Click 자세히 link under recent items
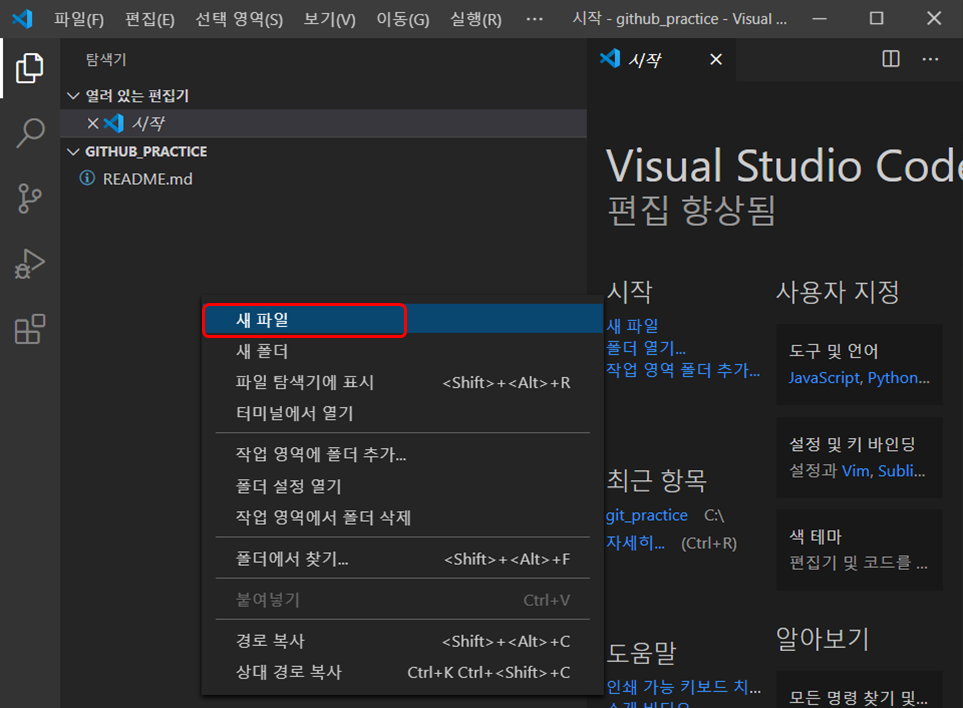The height and width of the screenshot is (708, 963). [x=635, y=543]
